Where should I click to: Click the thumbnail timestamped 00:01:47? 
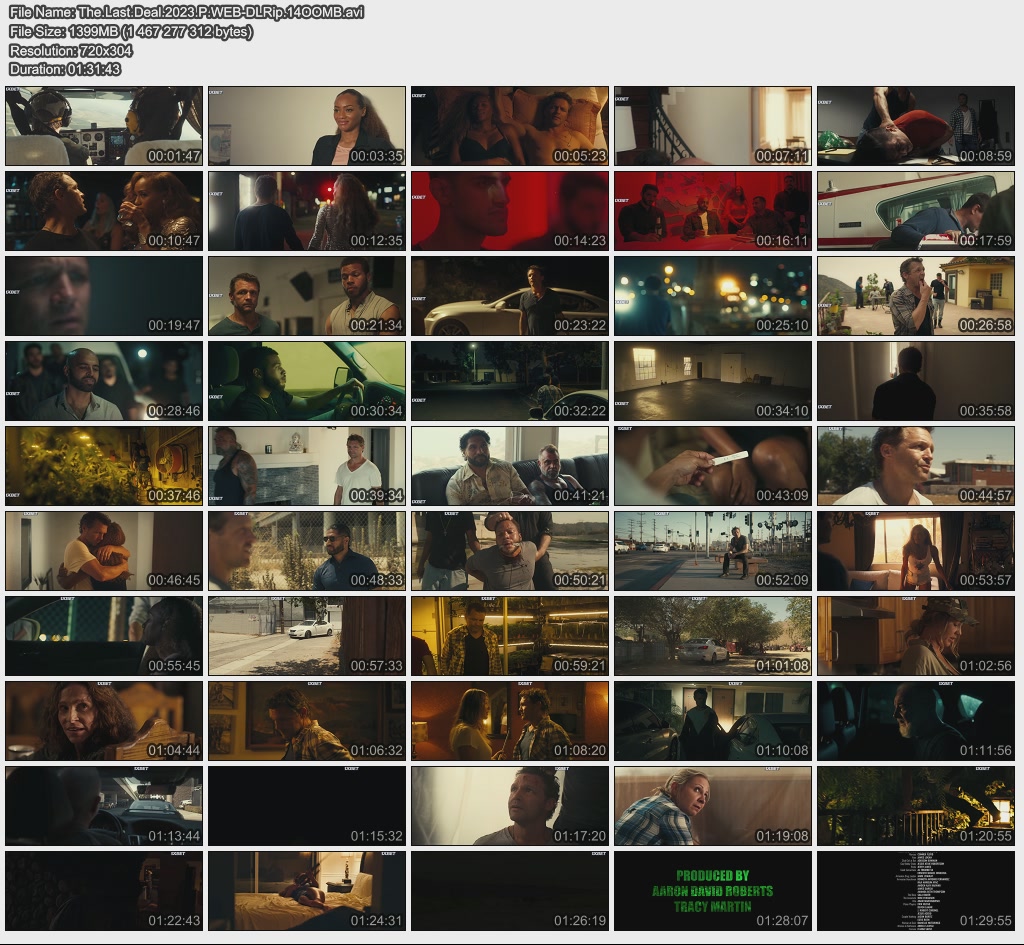[104, 126]
